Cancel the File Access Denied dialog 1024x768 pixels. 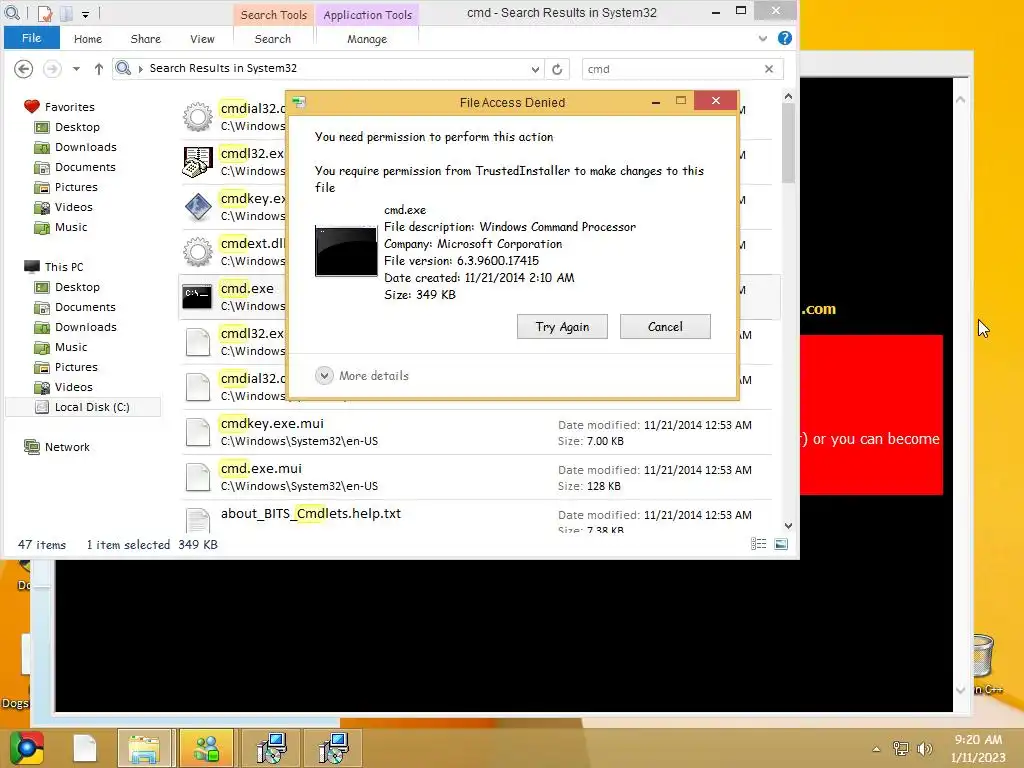tap(665, 327)
